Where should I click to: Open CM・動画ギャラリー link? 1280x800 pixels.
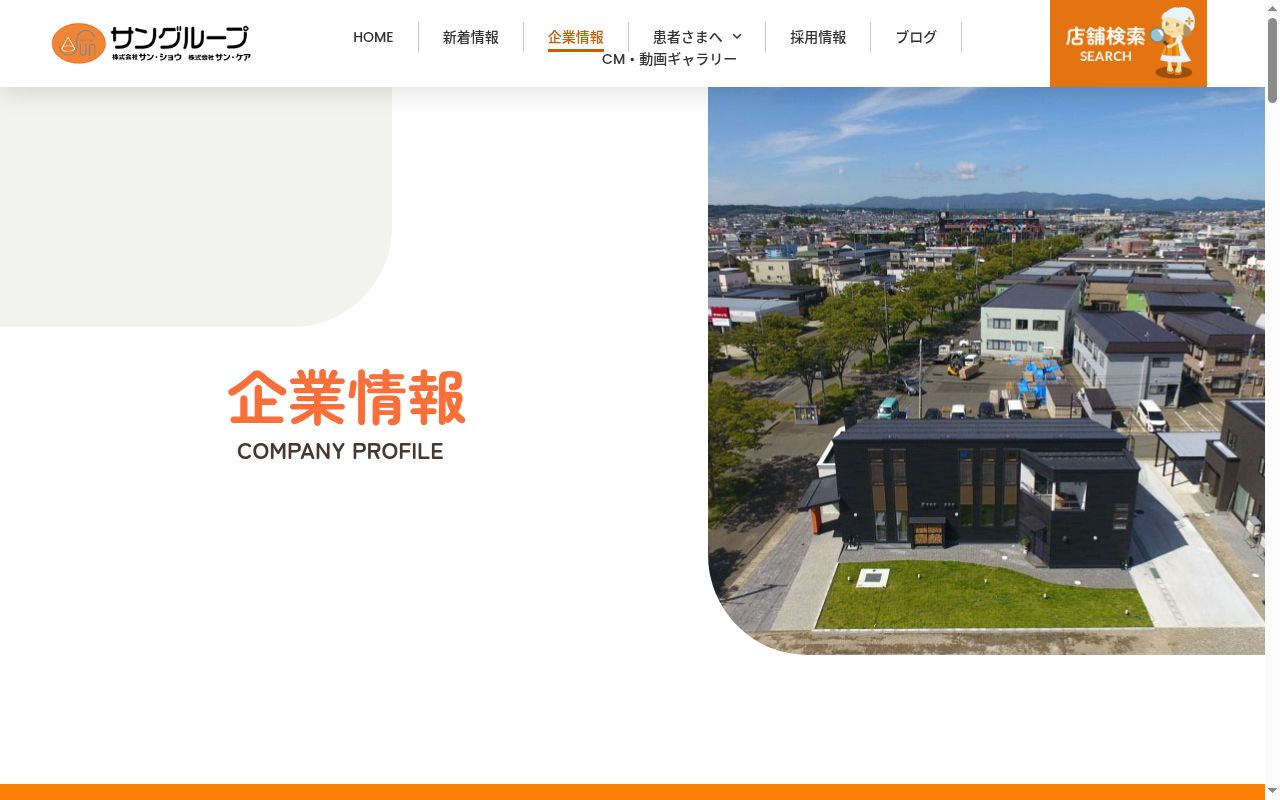(x=669, y=59)
